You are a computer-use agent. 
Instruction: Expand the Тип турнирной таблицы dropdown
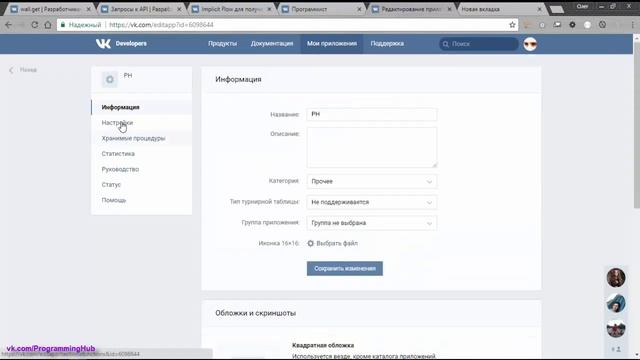pos(371,202)
